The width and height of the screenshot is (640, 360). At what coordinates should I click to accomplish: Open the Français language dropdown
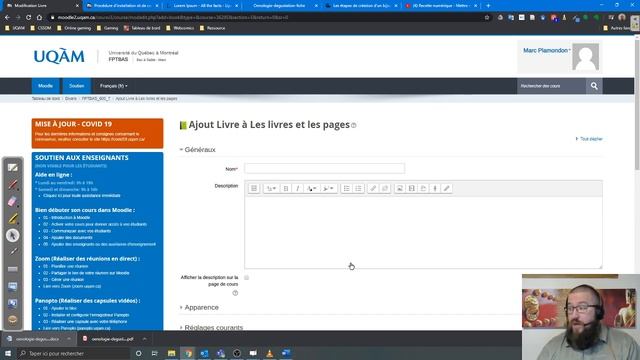point(113,86)
